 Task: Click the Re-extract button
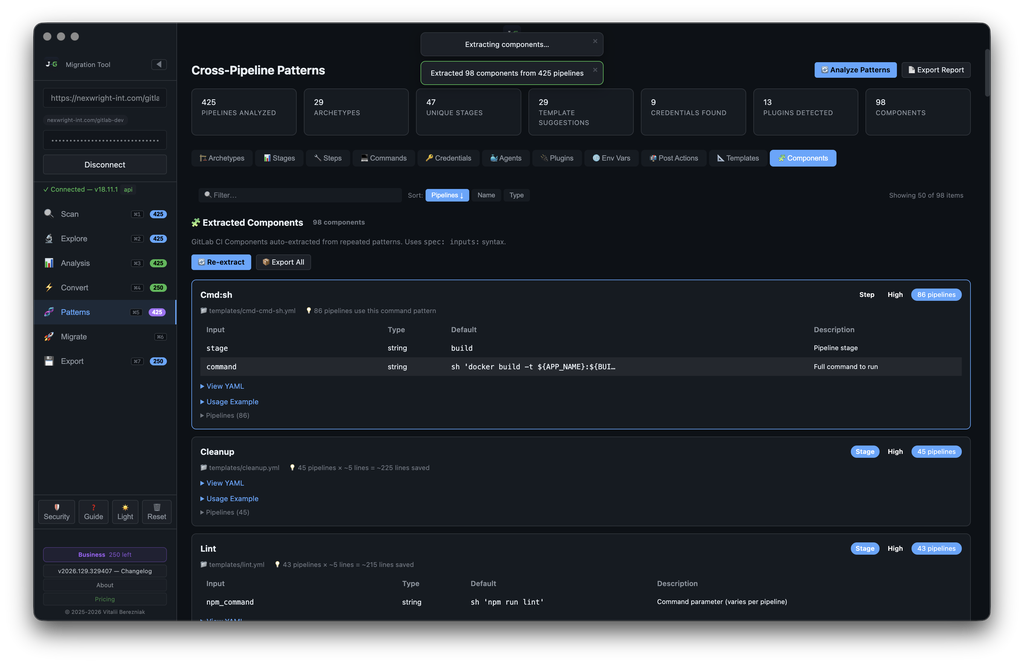click(x=221, y=262)
